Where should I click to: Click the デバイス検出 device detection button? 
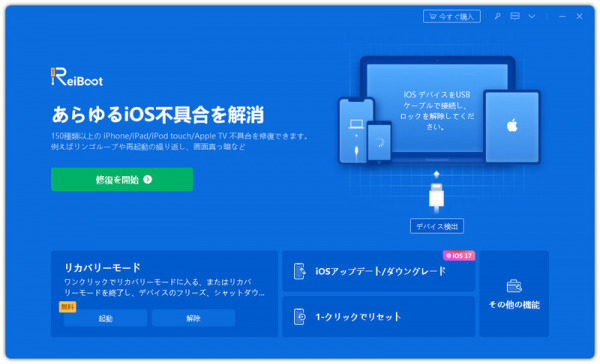[x=437, y=226]
